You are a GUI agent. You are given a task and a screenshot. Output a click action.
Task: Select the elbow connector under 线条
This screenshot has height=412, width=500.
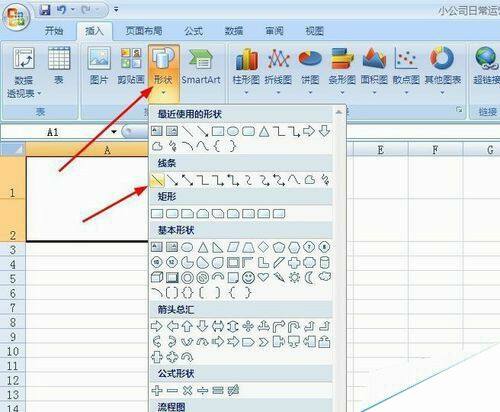pos(203,180)
